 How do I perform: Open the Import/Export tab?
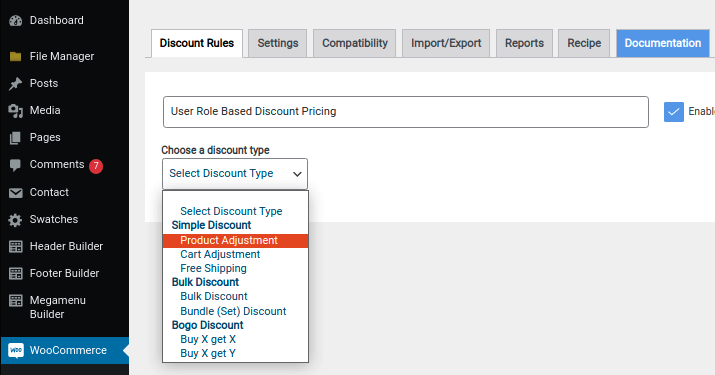[446, 43]
